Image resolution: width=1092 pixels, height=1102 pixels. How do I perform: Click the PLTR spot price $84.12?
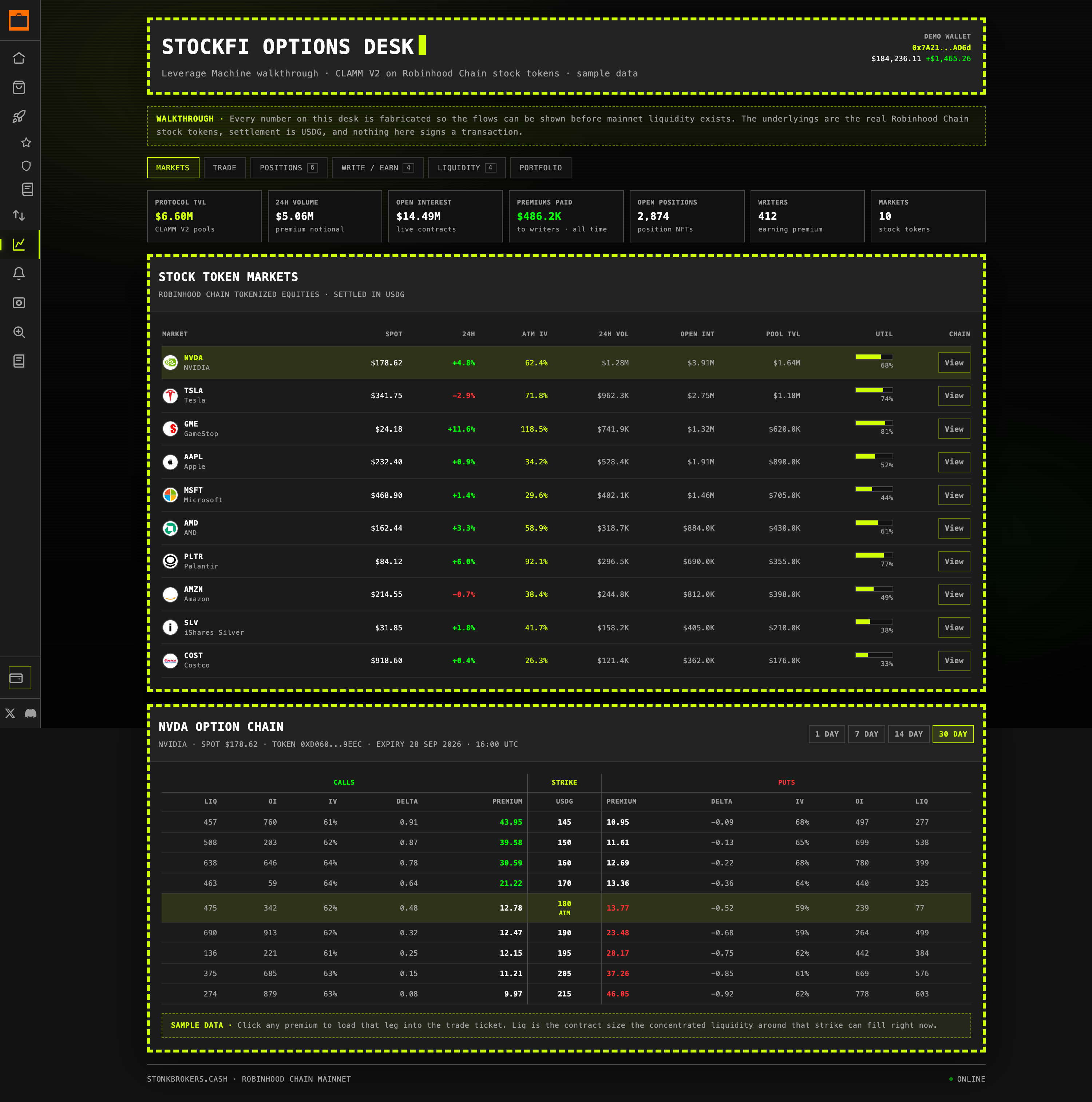coord(388,561)
